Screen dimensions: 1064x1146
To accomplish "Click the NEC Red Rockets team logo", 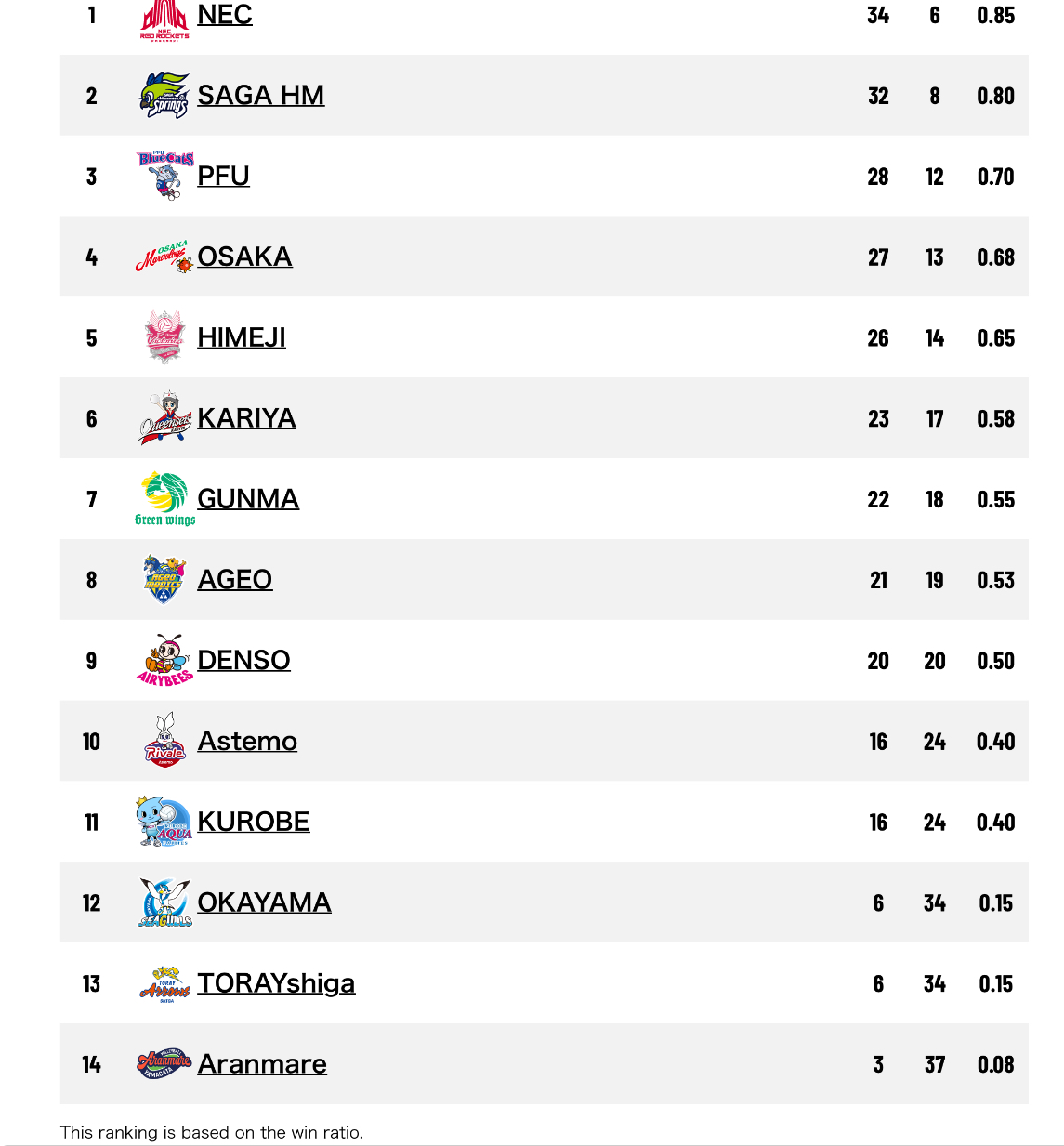I will 164,20.
